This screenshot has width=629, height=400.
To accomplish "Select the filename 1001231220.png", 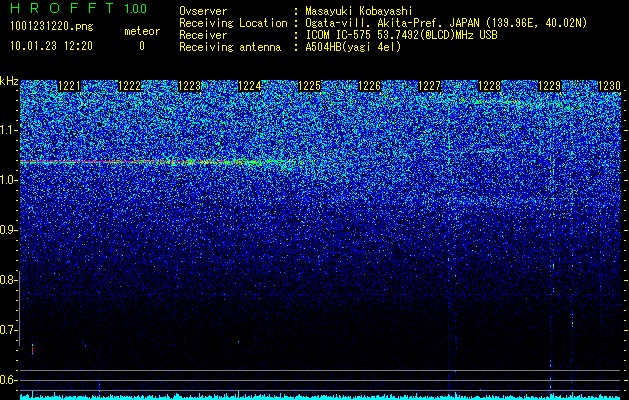I will [x=51, y=27].
